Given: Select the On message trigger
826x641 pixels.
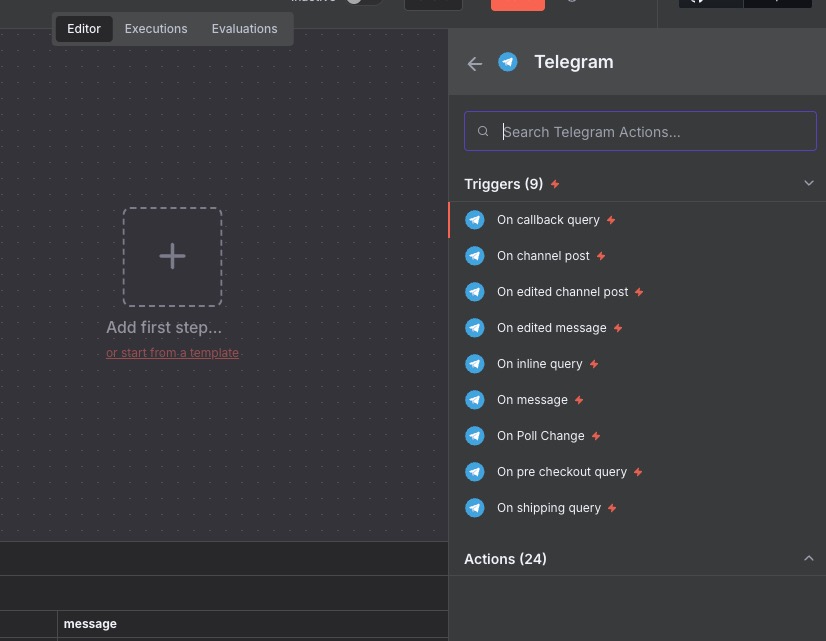Looking at the screenshot, I should 637,400.
